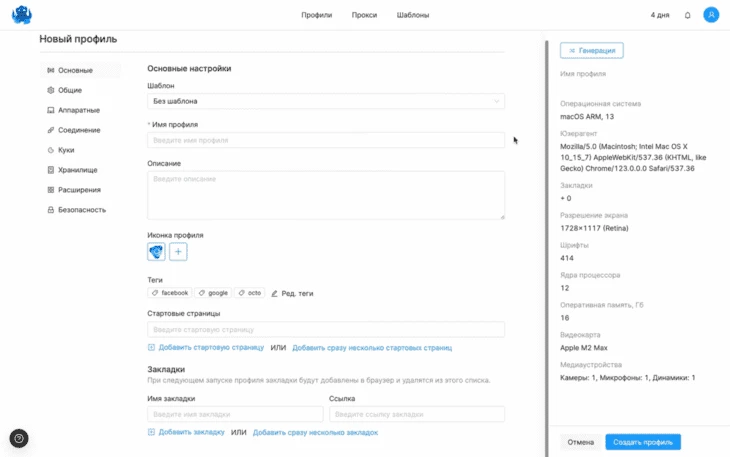The image size is (730, 457).
Task: Select the Основные section
Action: click(80, 70)
